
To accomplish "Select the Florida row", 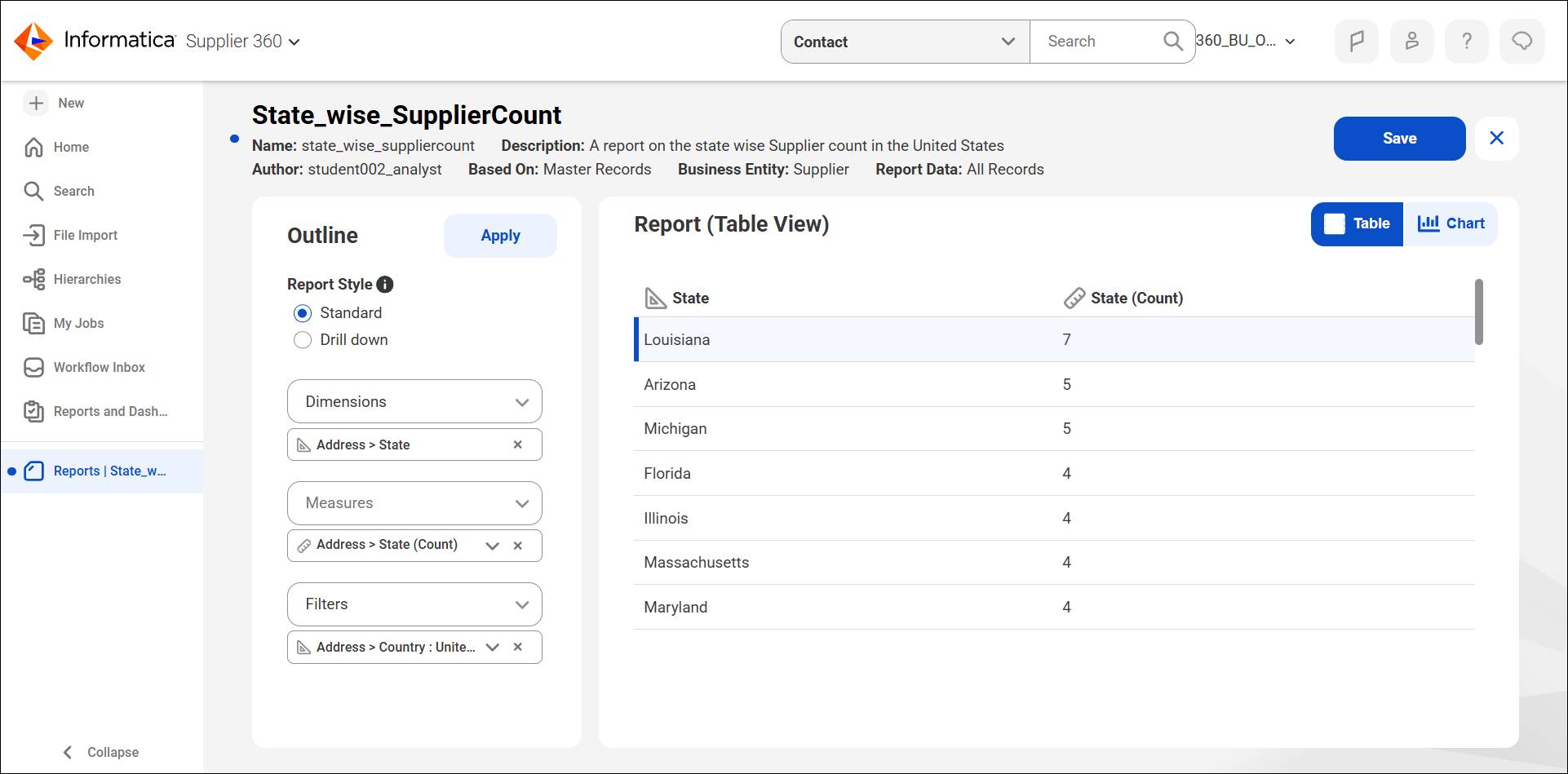I will (1054, 473).
